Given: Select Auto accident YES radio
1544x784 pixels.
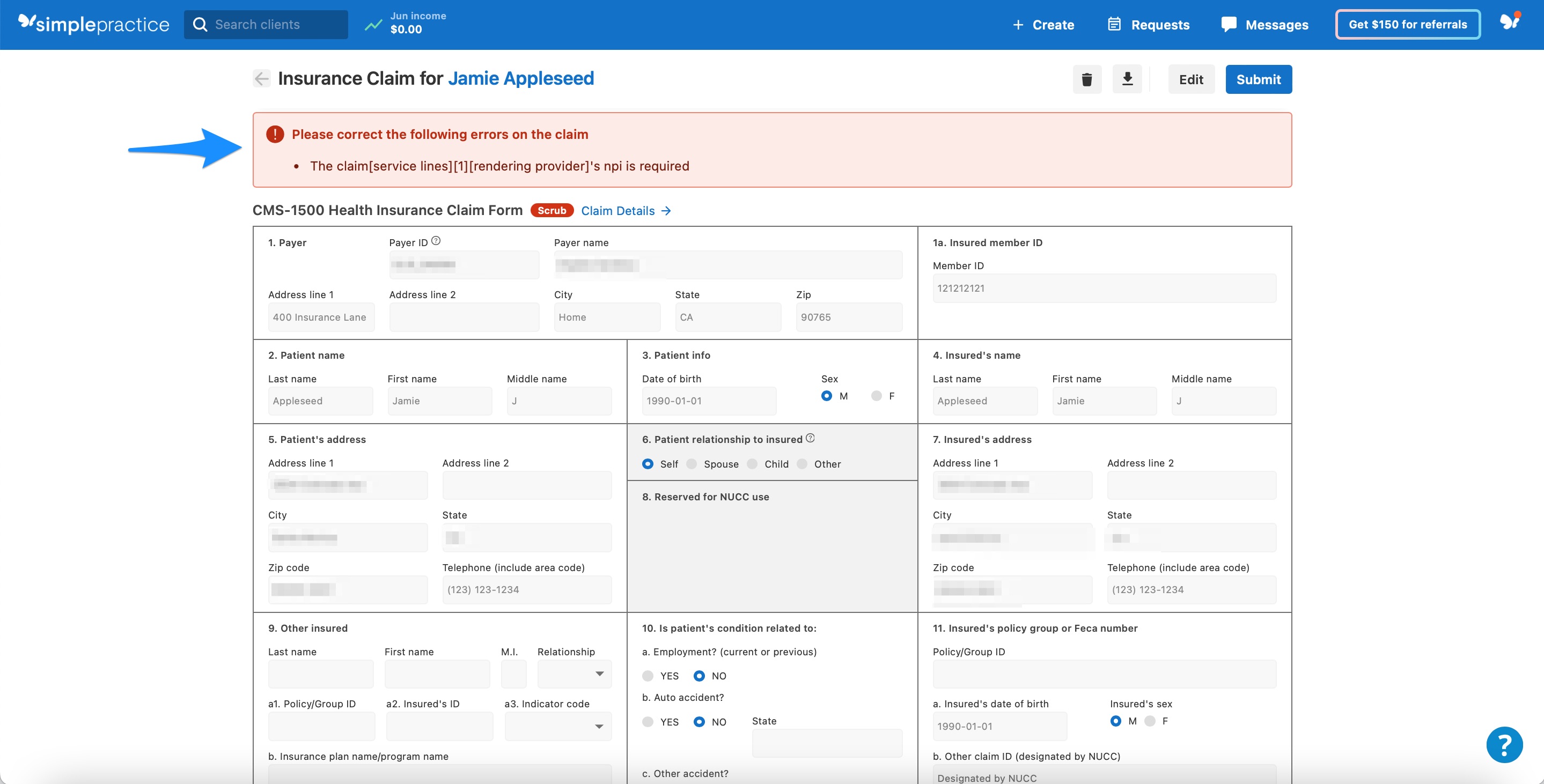Looking at the screenshot, I should pyautogui.click(x=648, y=722).
